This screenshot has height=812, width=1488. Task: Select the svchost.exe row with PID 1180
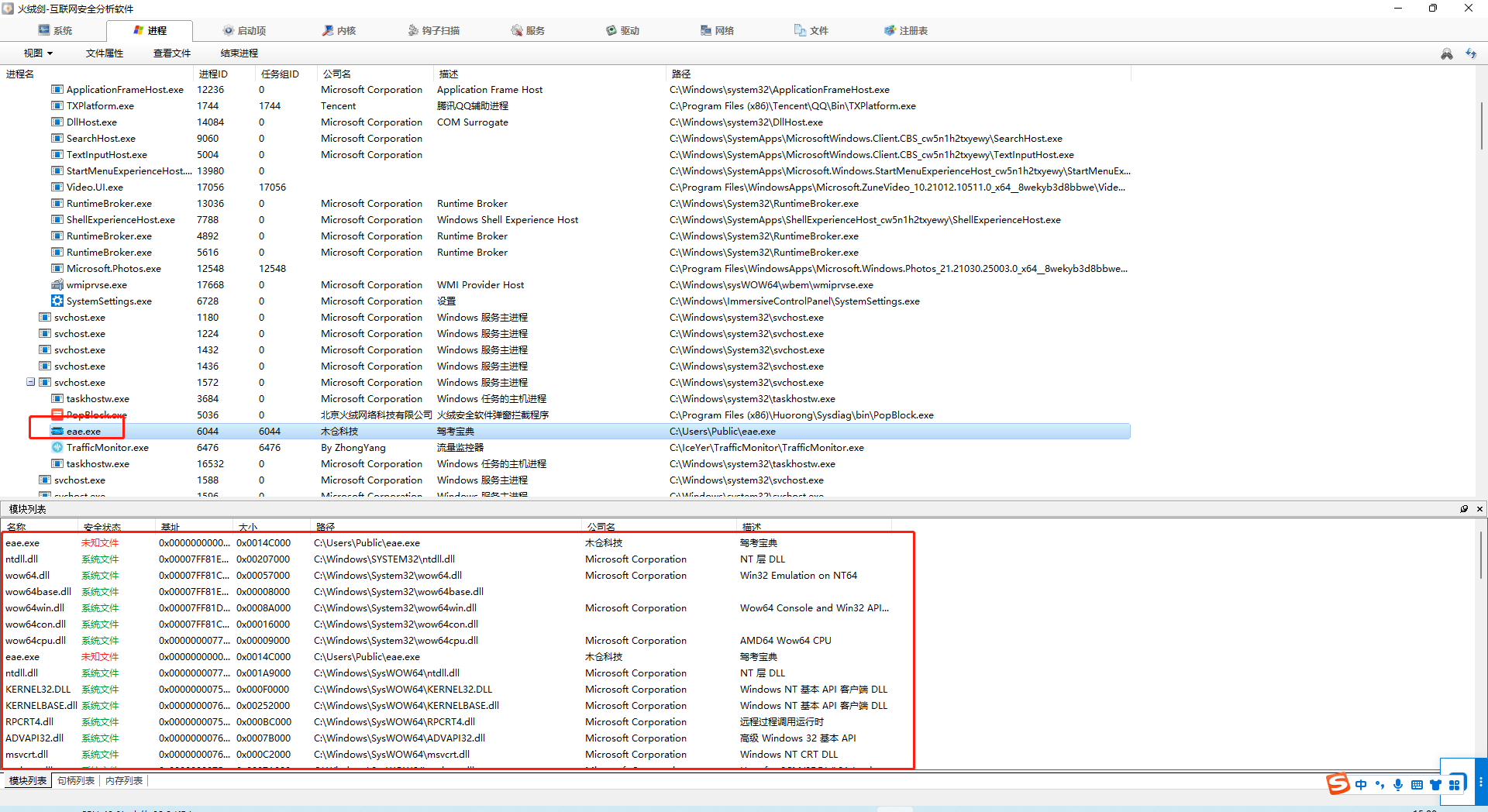click(566, 318)
